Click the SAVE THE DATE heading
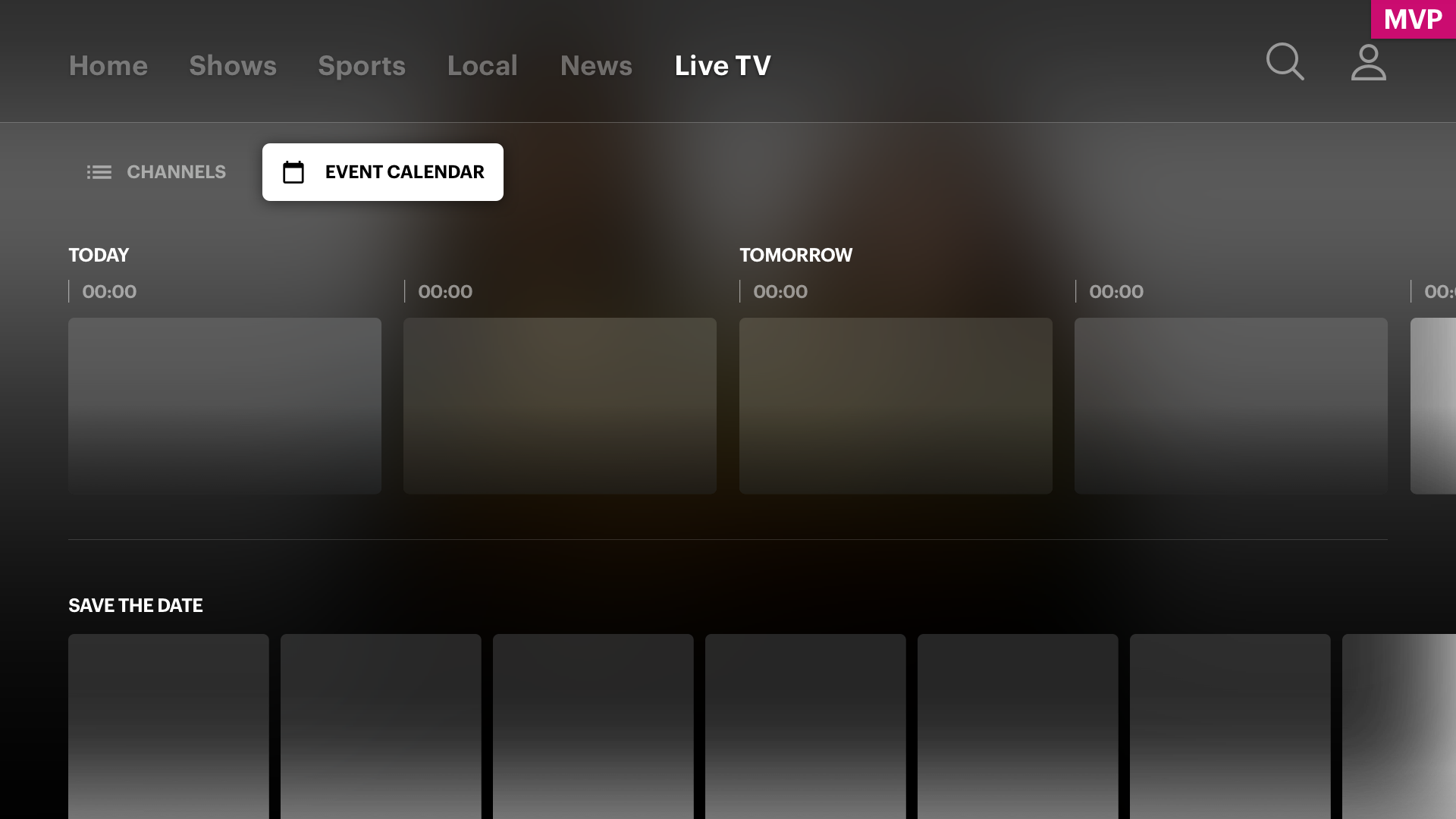 136,605
